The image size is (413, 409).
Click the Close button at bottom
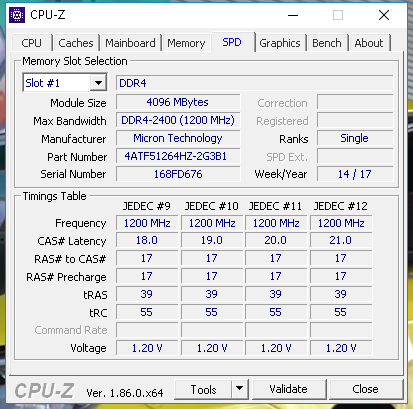tap(366, 389)
